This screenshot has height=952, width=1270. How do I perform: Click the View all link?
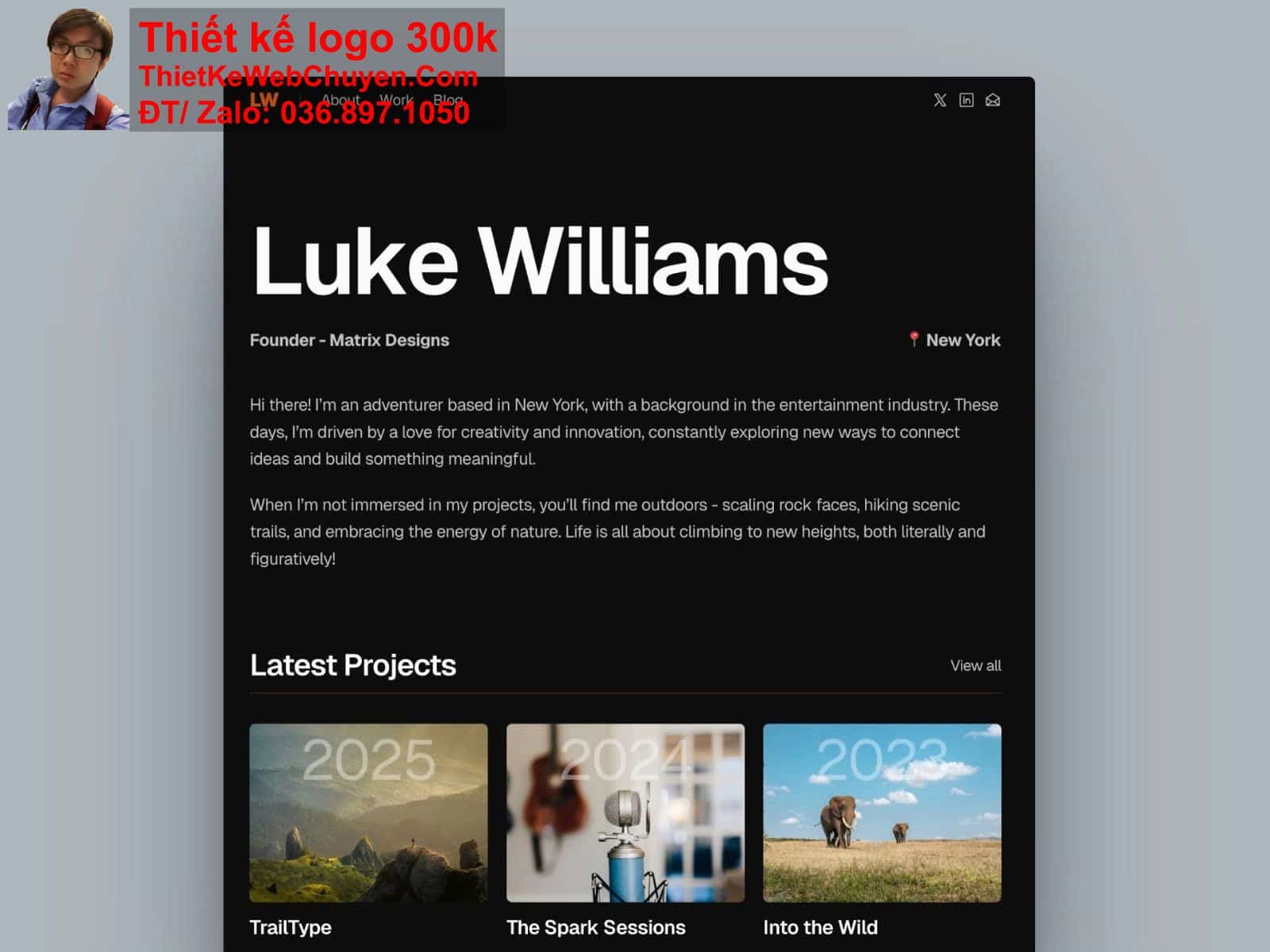tap(976, 666)
